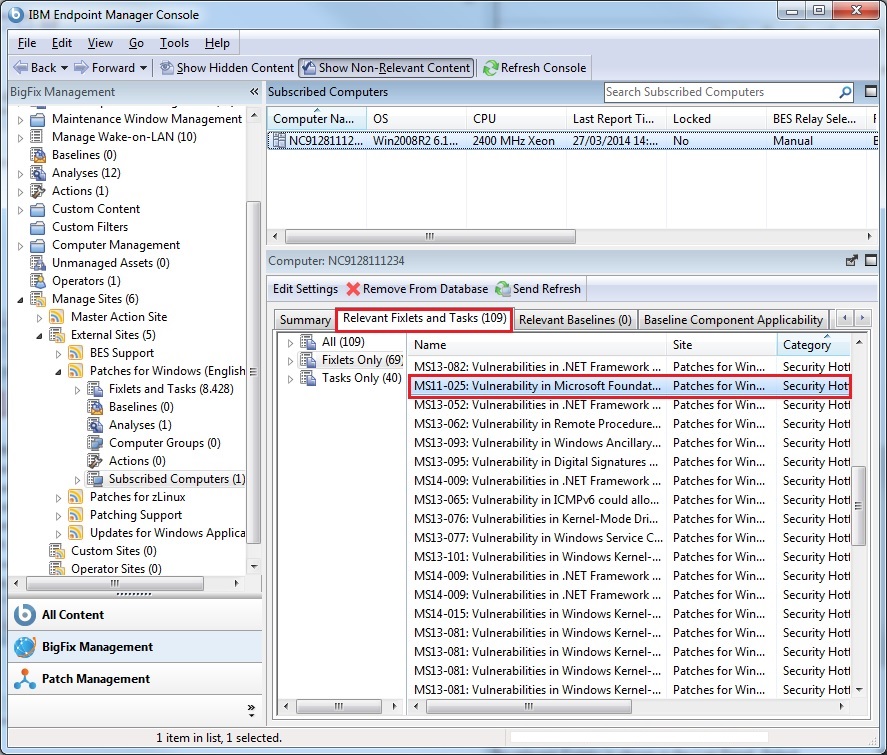887x755 pixels.
Task: Expand the Computer Management node
Action: point(20,246)
